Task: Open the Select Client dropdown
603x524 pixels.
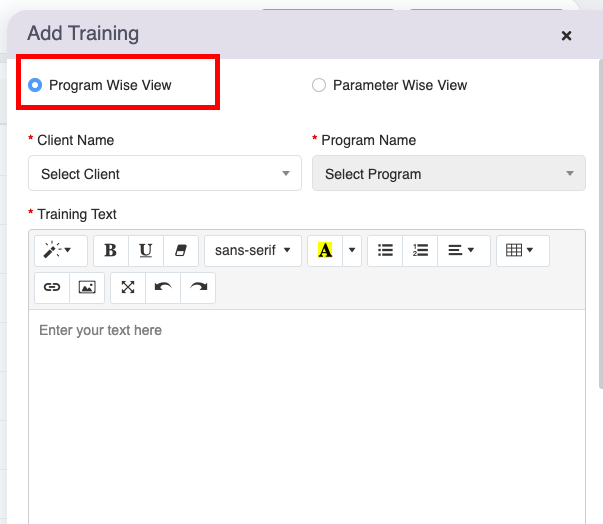Action: pyautogui.click(x=165, y=173)
